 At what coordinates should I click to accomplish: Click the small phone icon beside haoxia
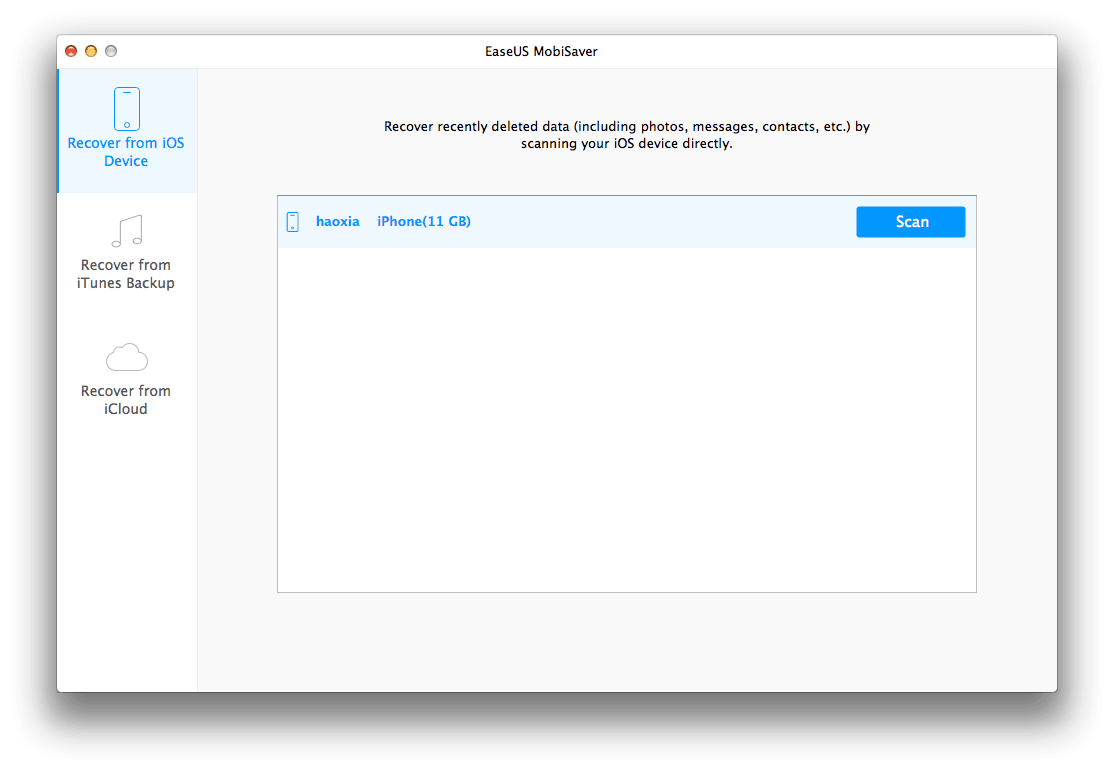point(292,222)
